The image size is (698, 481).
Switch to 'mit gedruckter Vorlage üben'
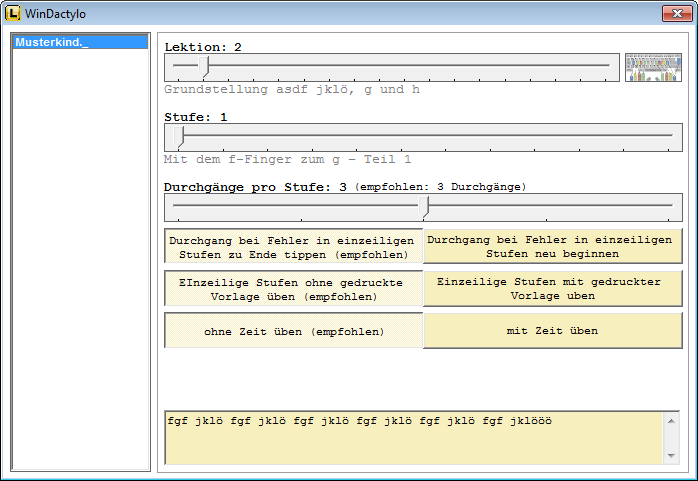pos(552,289)
